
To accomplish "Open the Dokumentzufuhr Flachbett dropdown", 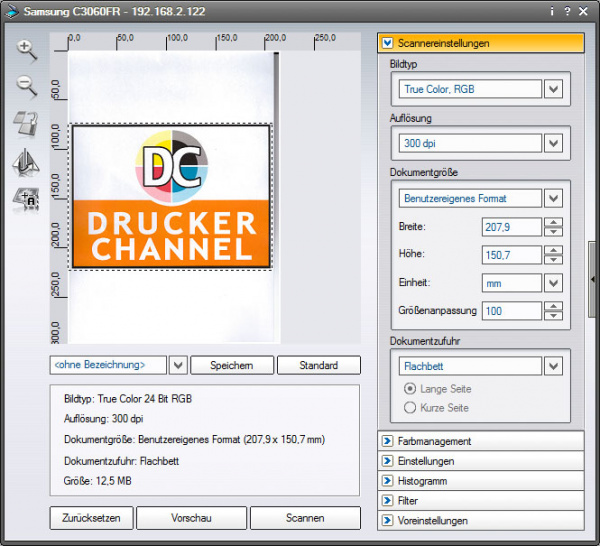I will [554, 366].
